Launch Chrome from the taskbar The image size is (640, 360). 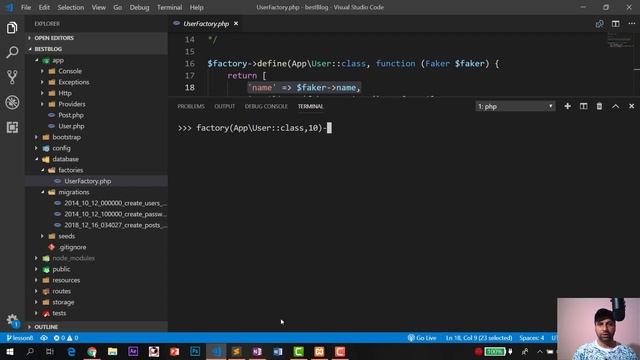[x=92, y=351]
